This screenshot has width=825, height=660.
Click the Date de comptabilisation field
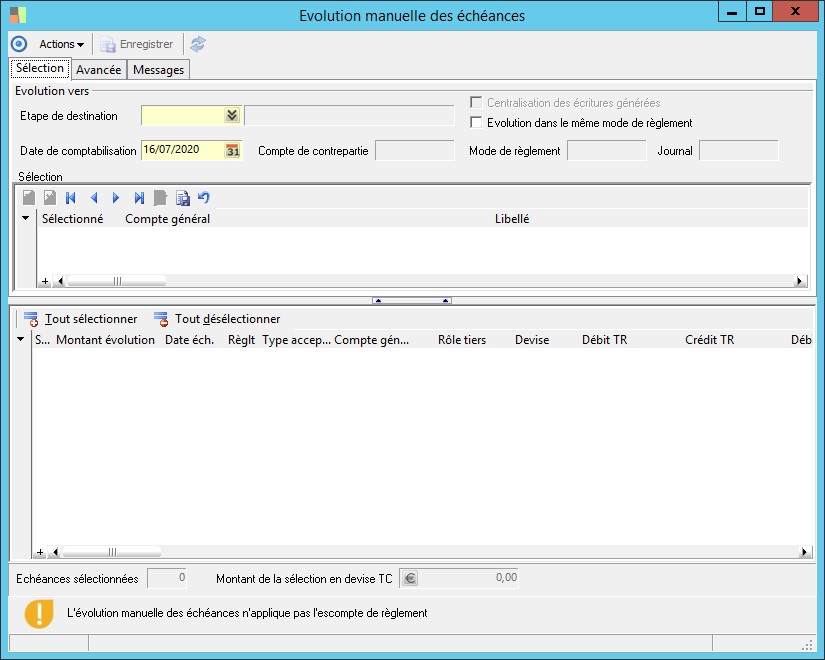183,150
